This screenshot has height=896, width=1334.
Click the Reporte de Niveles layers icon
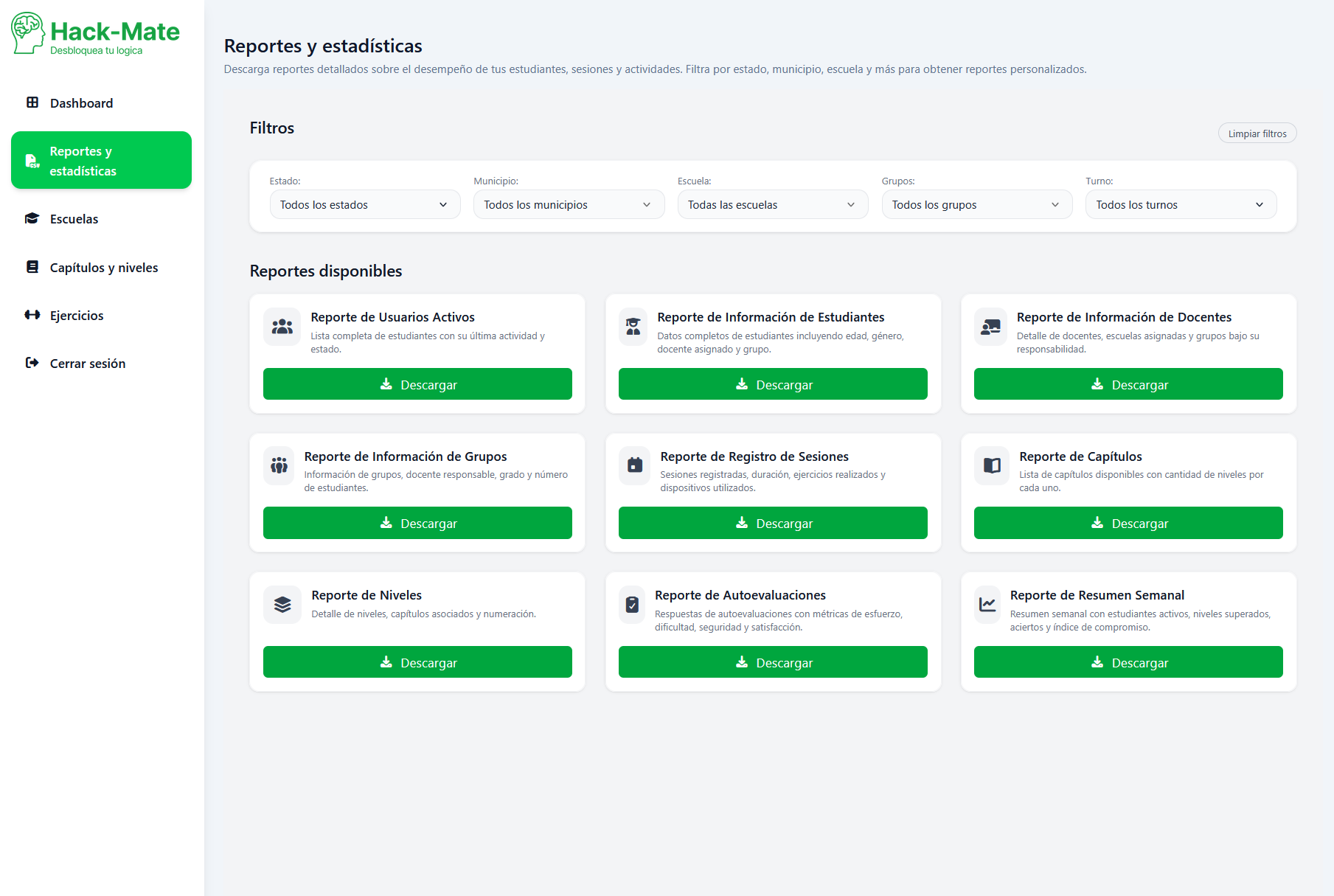click(282, 605)
